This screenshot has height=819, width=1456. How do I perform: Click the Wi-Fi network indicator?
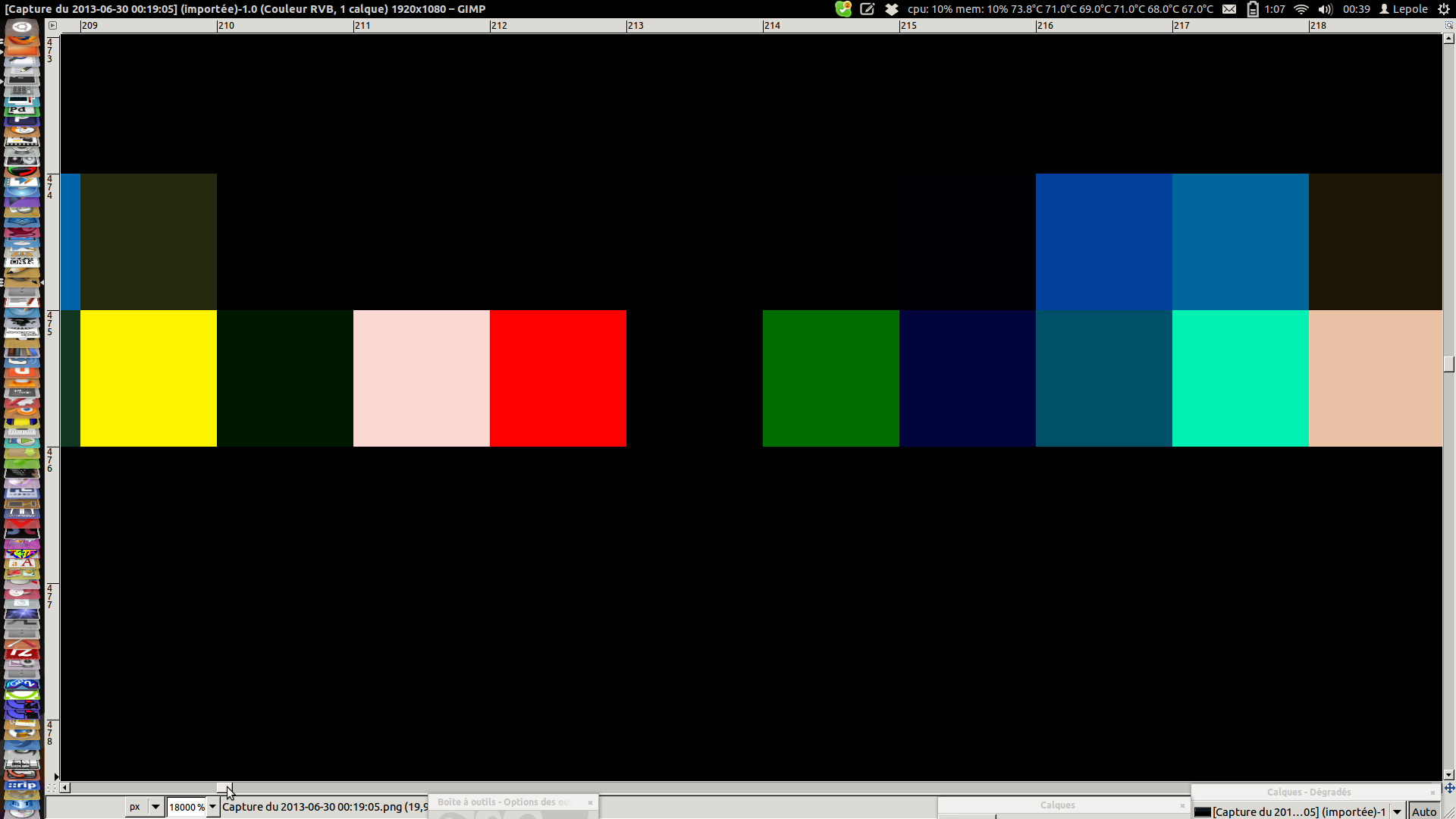[1301, 9]
